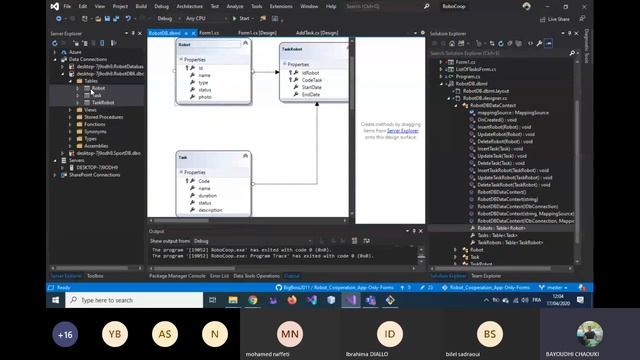Open the Architecture menu
Screen dimensions: 640x360
click(x=189, y=6)
